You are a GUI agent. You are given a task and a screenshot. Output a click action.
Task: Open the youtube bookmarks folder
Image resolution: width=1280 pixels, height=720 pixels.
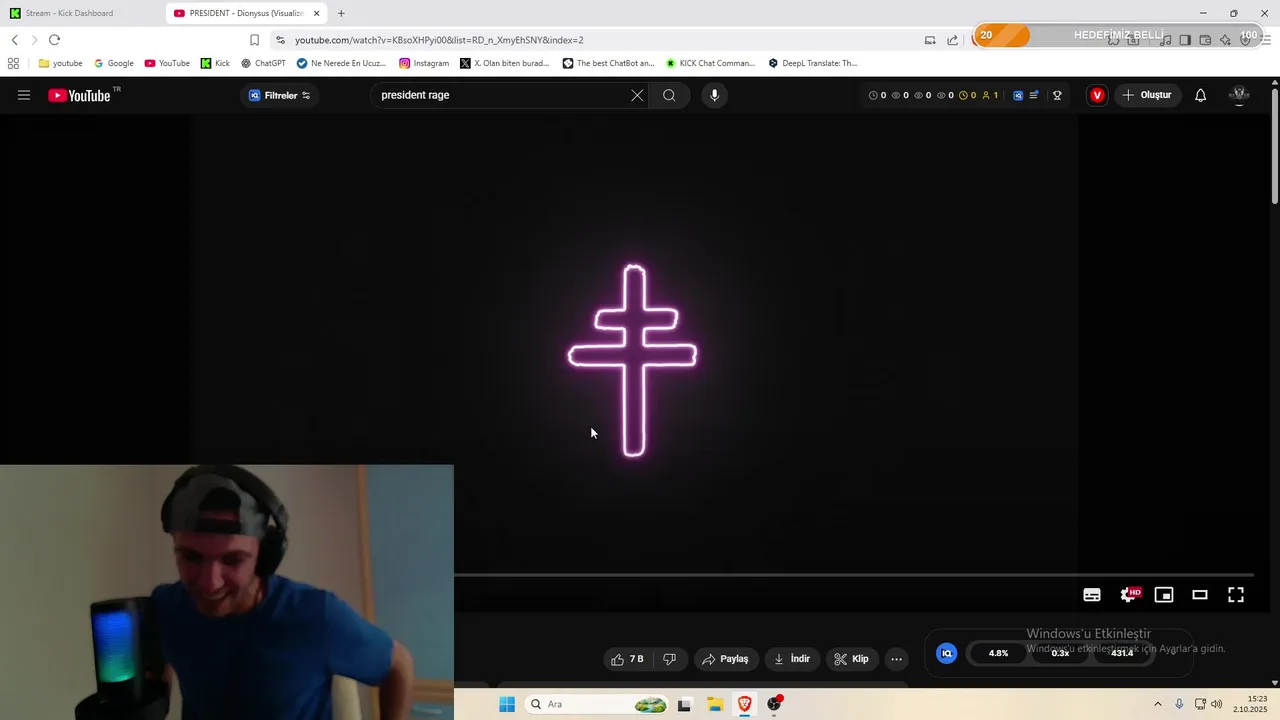point(60,63)
